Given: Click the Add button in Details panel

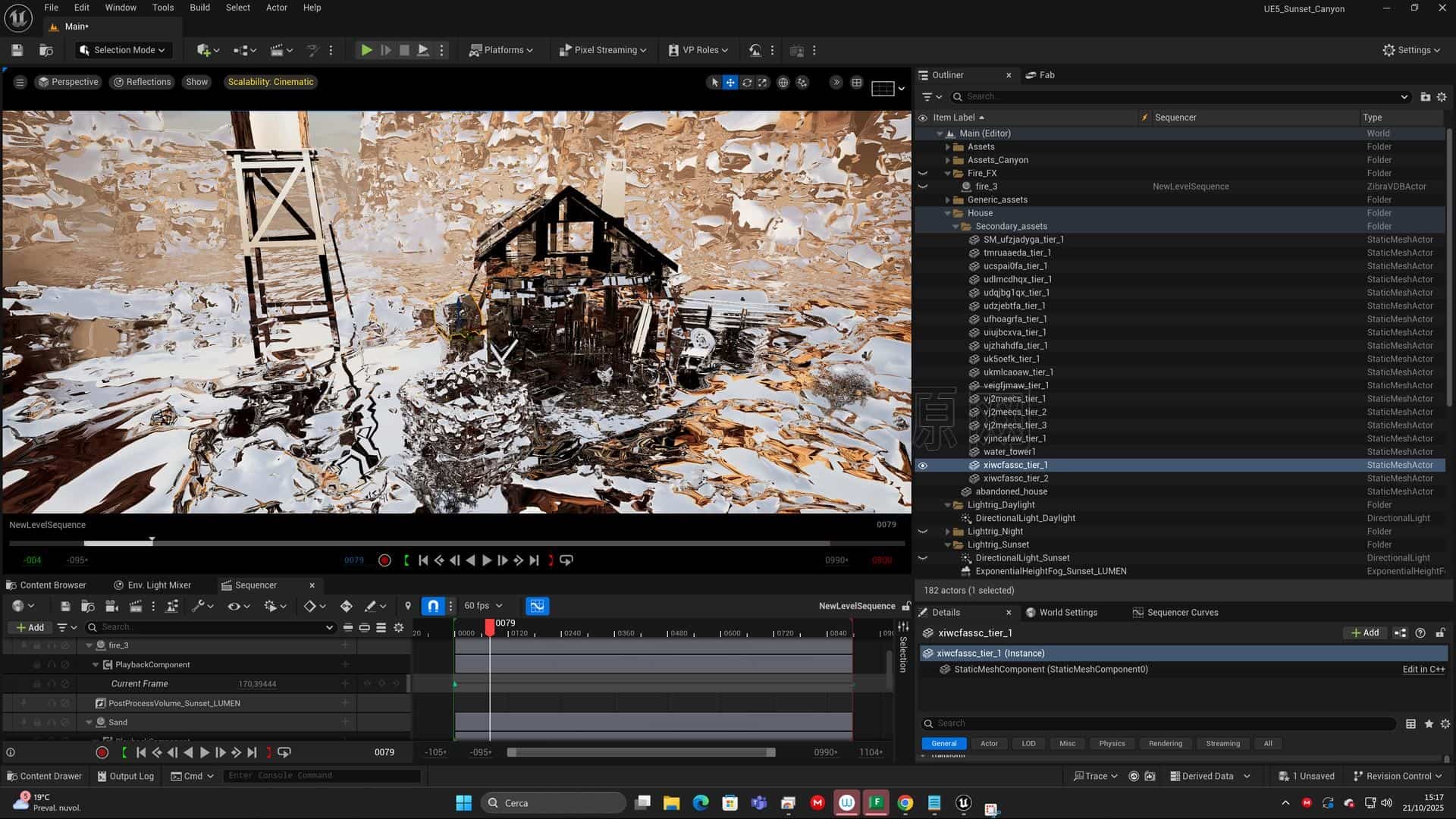Looking at the screenshot, I should (1364, 632).
